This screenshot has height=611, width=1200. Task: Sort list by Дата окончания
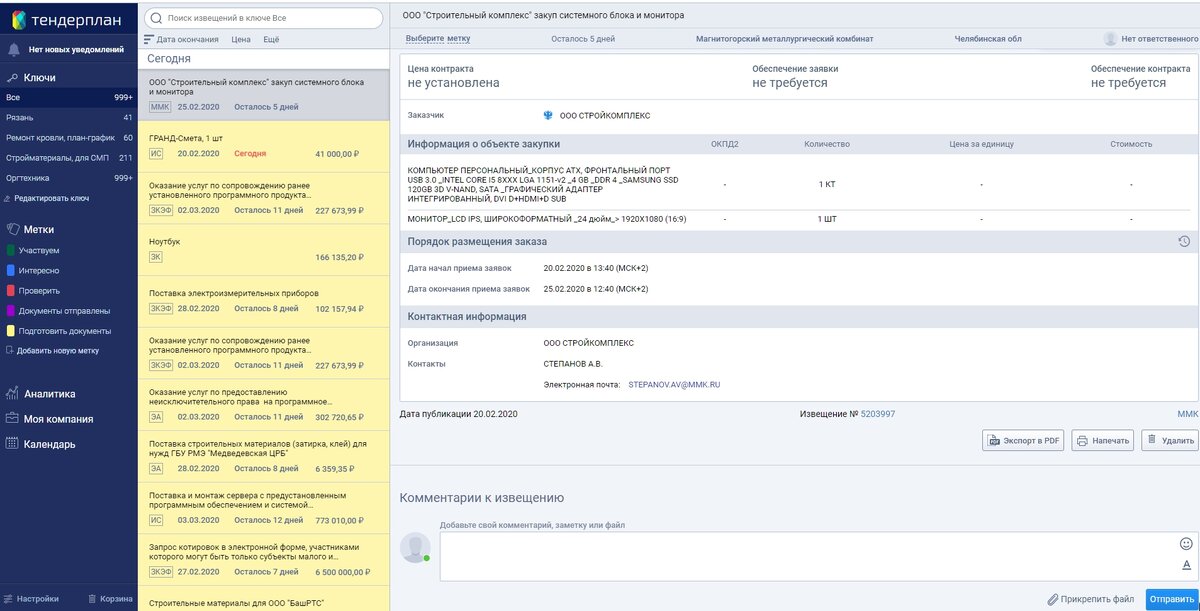click(x=188, y=40)
